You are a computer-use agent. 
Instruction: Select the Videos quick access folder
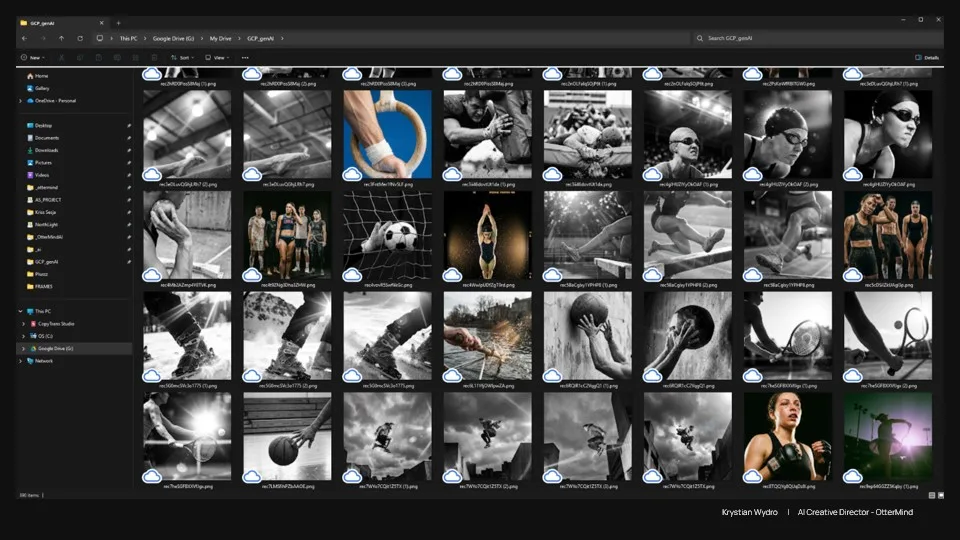(x=37, y=175)
